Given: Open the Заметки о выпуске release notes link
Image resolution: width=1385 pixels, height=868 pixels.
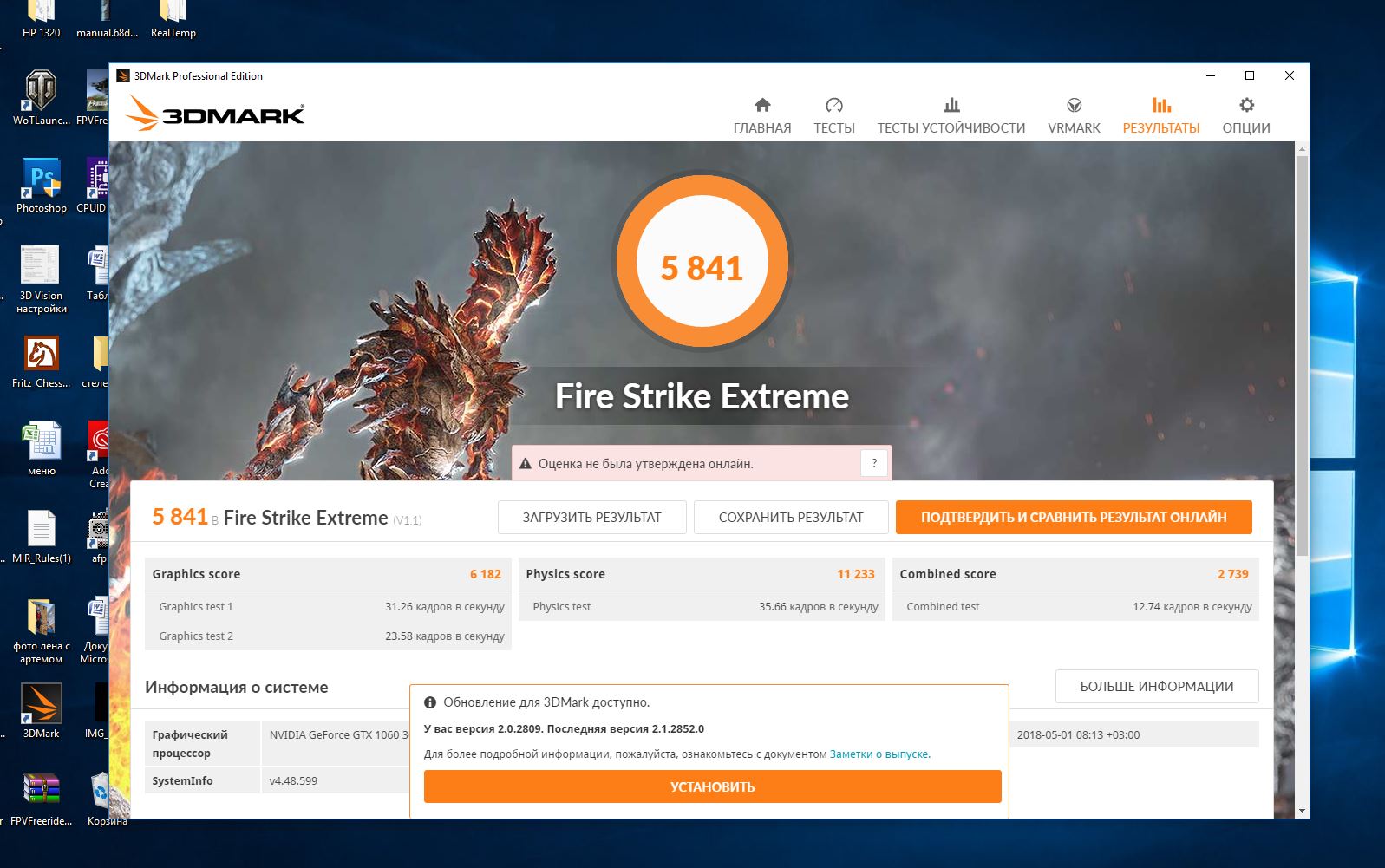Looking at the screenshot, I should click(879, 754).
